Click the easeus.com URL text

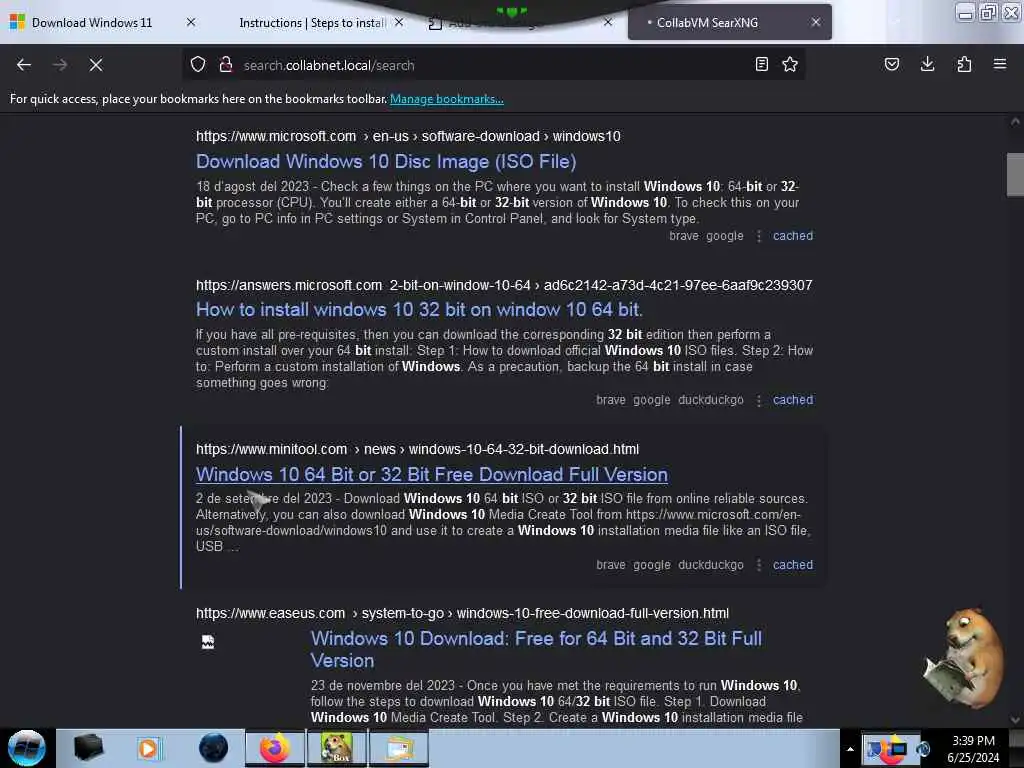pos(462,614)
